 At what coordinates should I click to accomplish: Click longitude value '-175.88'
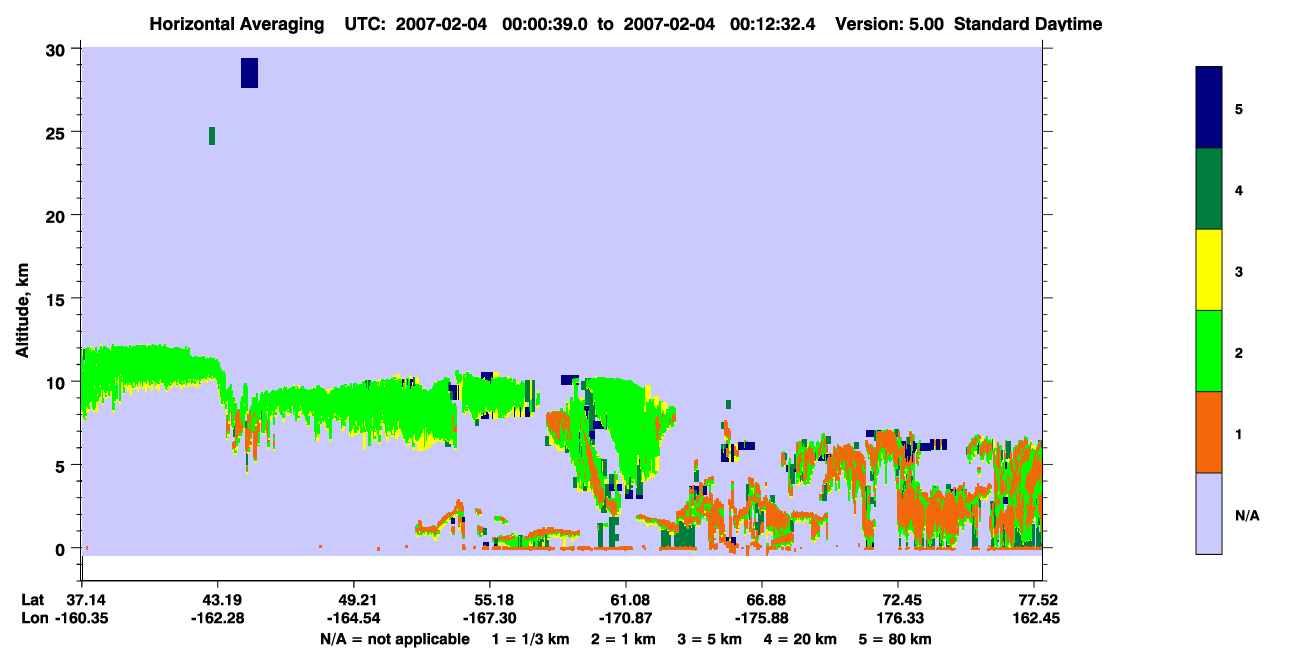click(762, 618)
